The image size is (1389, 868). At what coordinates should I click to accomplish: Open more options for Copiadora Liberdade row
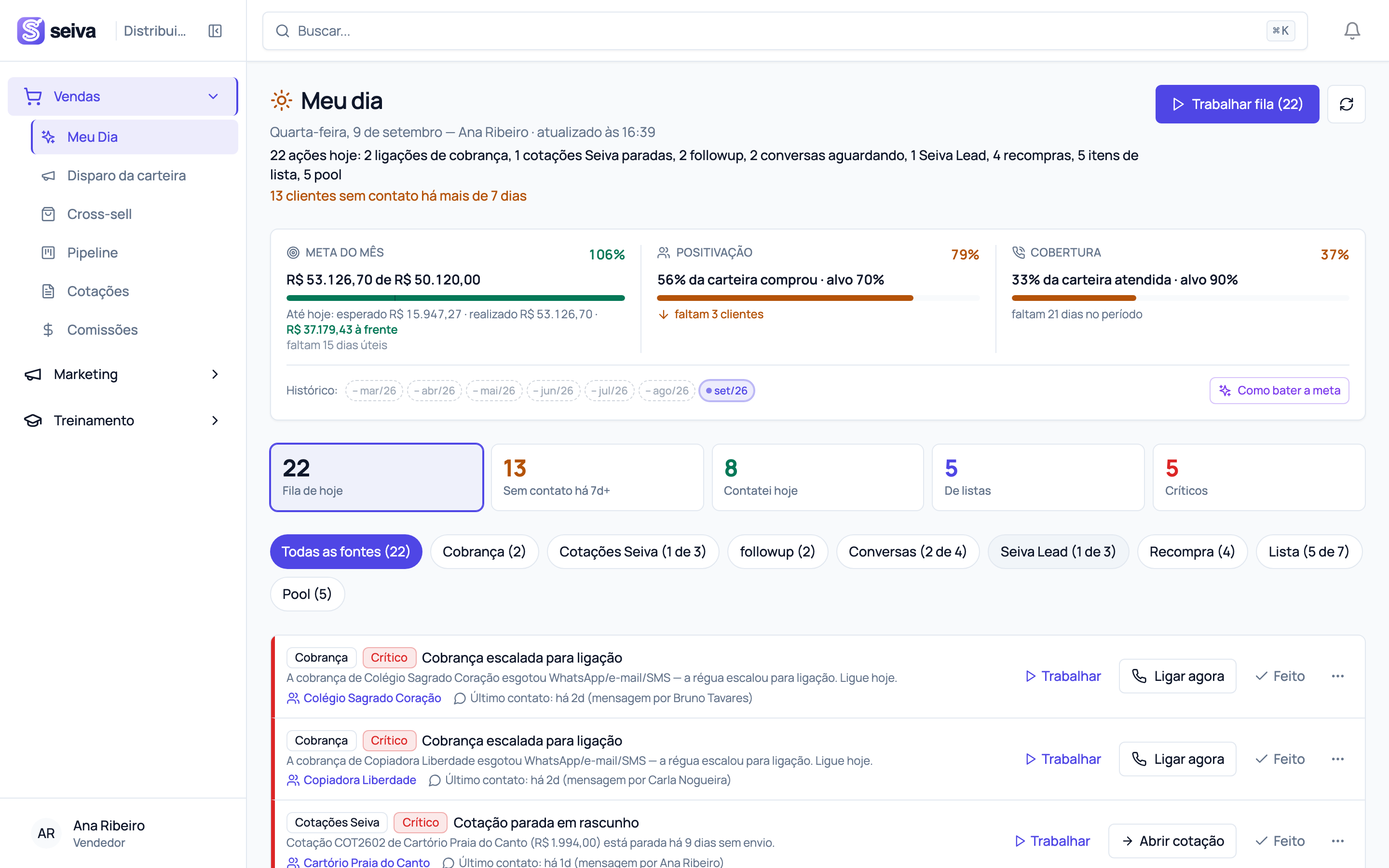[1337, 759]
